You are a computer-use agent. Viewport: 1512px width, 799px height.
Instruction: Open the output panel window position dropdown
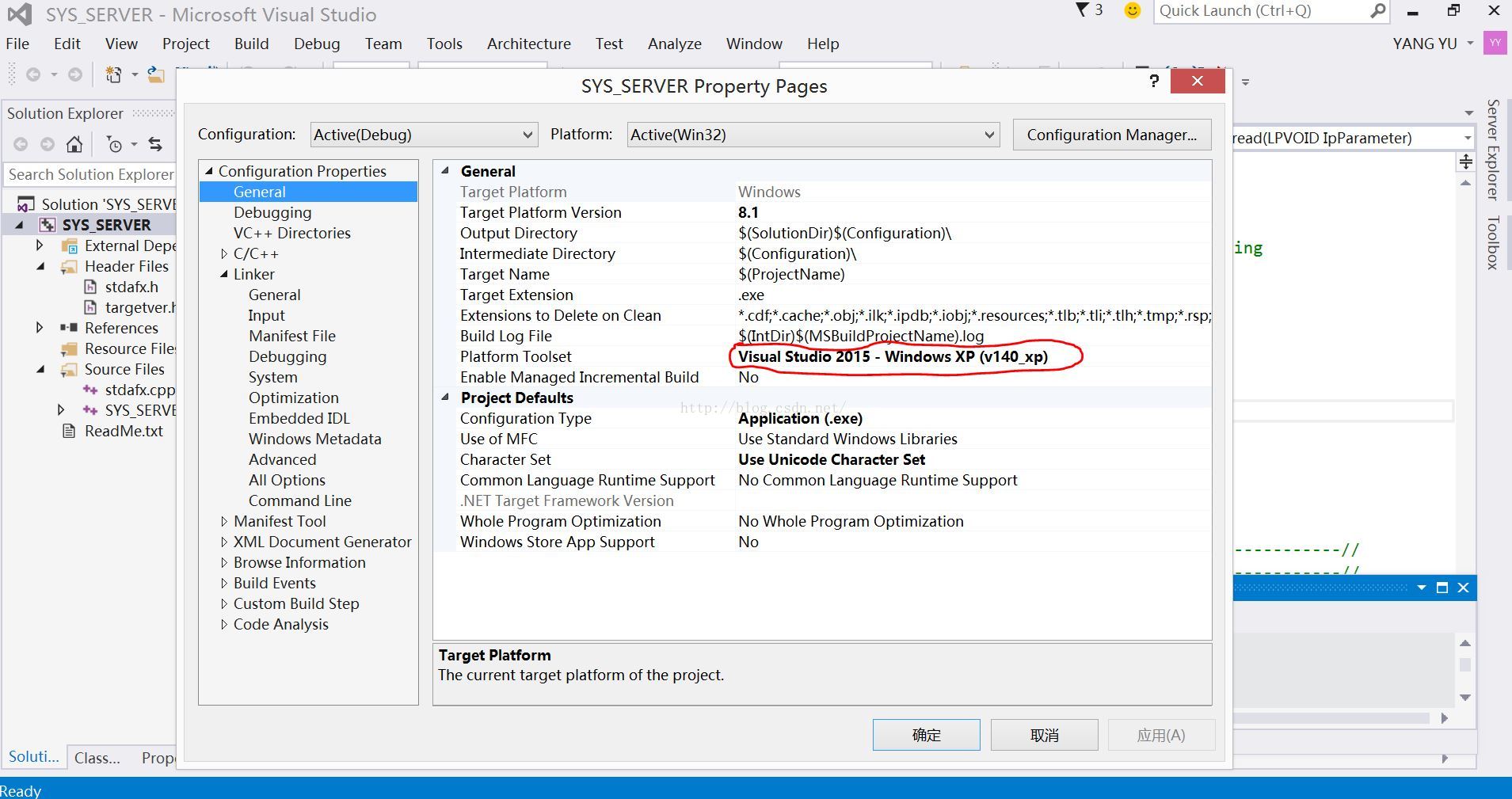coord(1422,588)
